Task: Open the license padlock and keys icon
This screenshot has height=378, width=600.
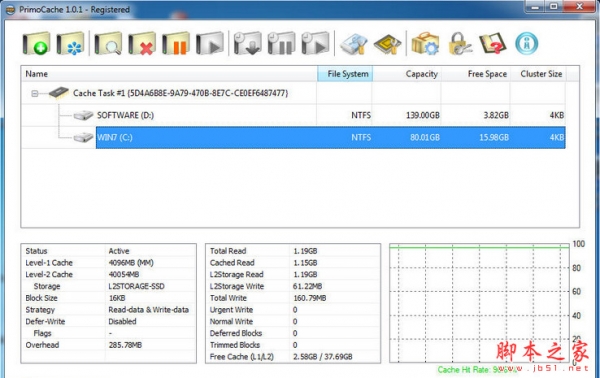Action: [459, 44]
